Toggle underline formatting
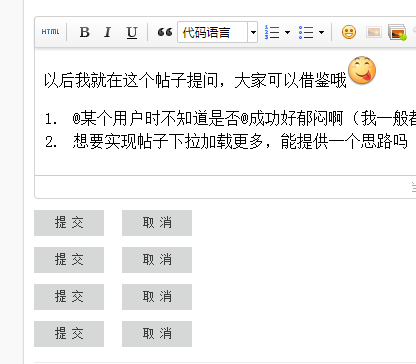This screenshot has width=416, height=364. (x=132, y=32)
